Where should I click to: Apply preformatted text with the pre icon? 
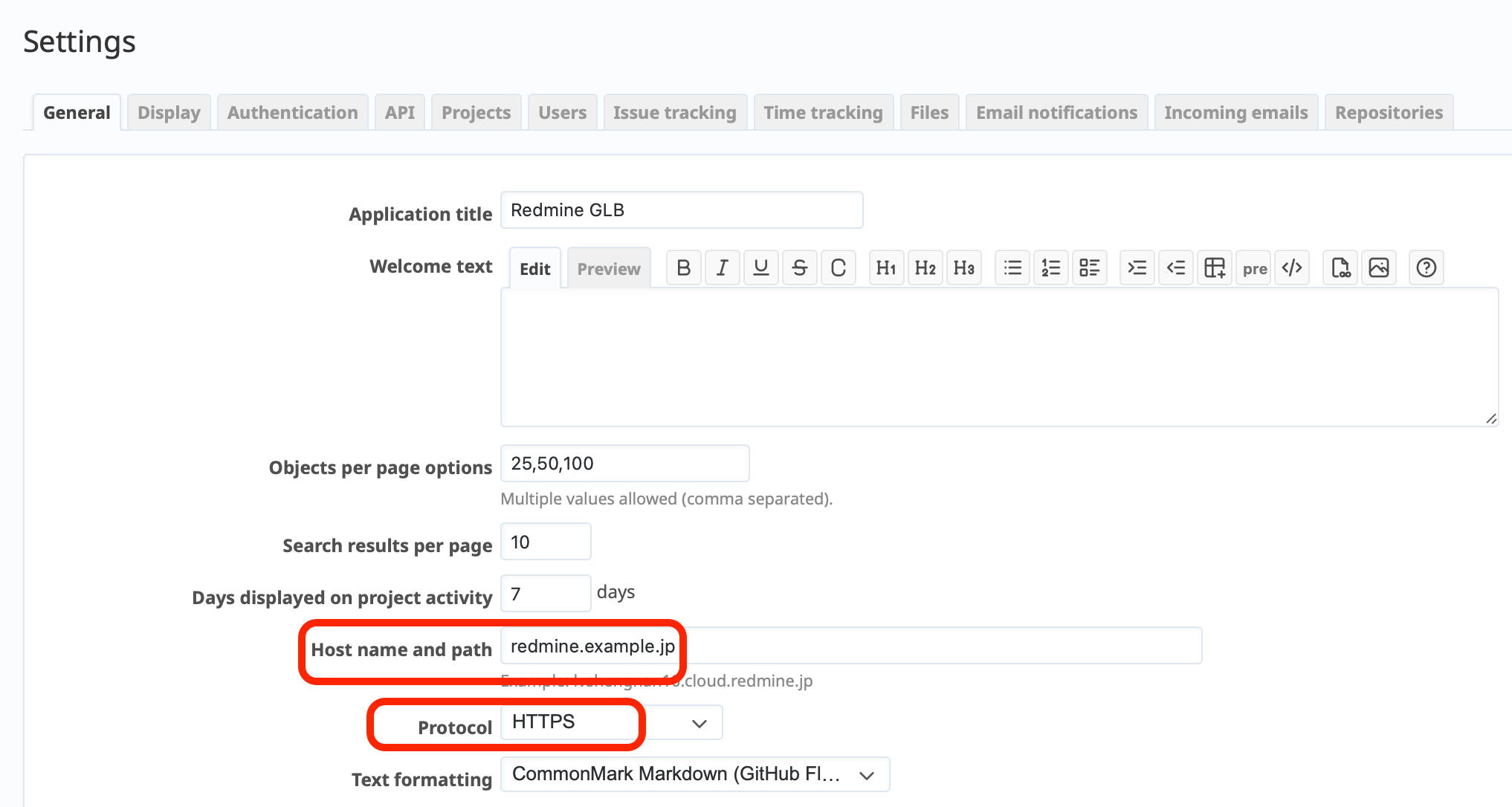pyautogui.click(x=1253, y=268)
